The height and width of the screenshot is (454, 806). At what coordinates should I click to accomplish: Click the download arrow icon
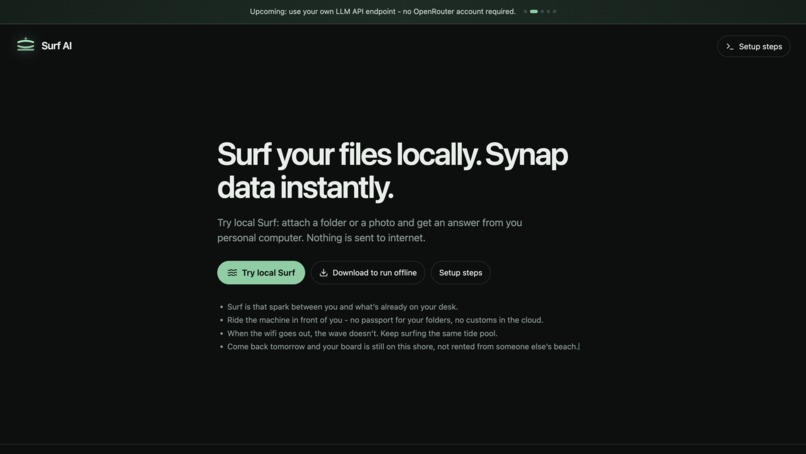click(x=323, y=273)
